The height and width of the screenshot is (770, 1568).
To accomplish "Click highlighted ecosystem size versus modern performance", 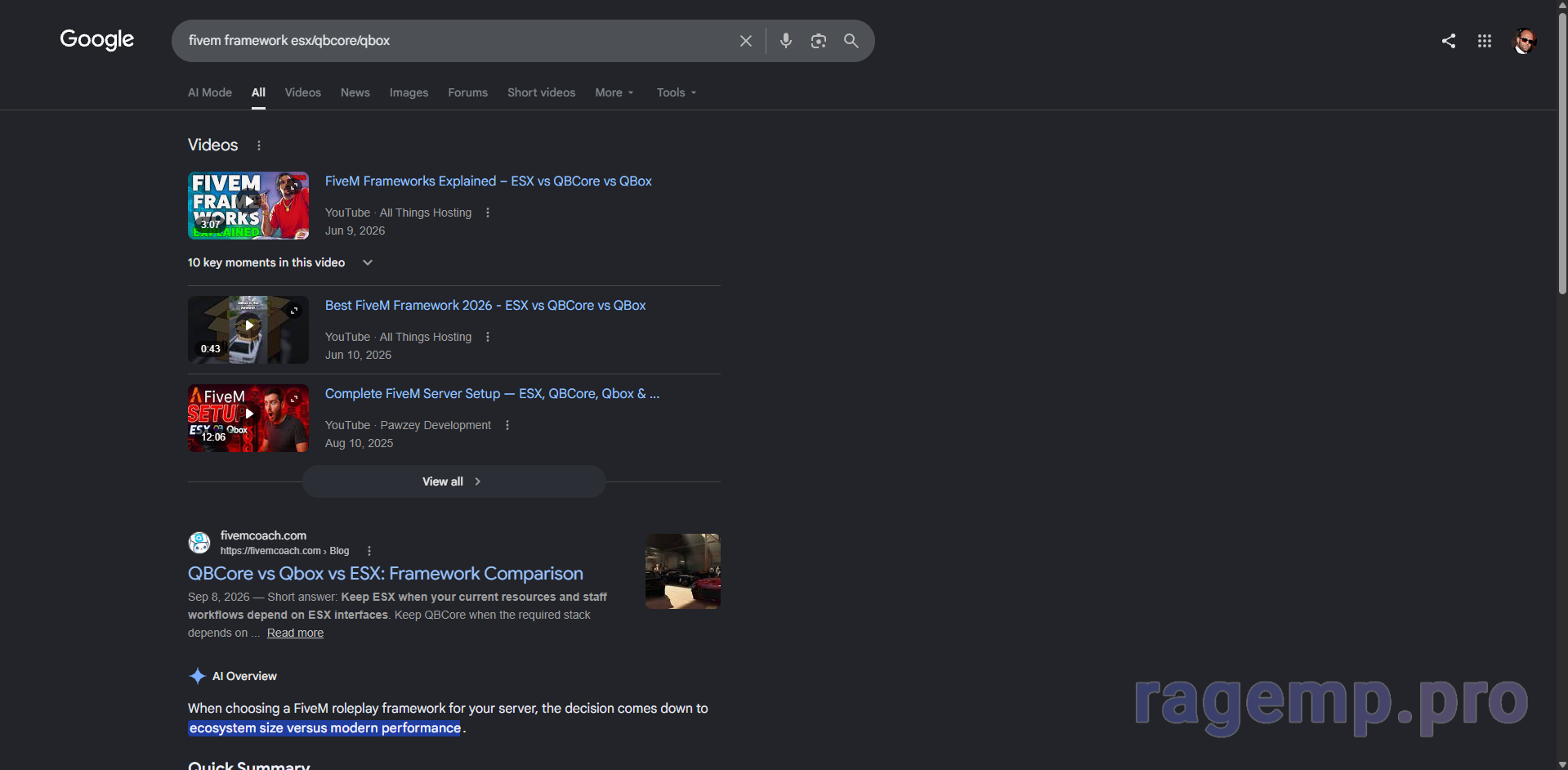I will tap(325, 728).
